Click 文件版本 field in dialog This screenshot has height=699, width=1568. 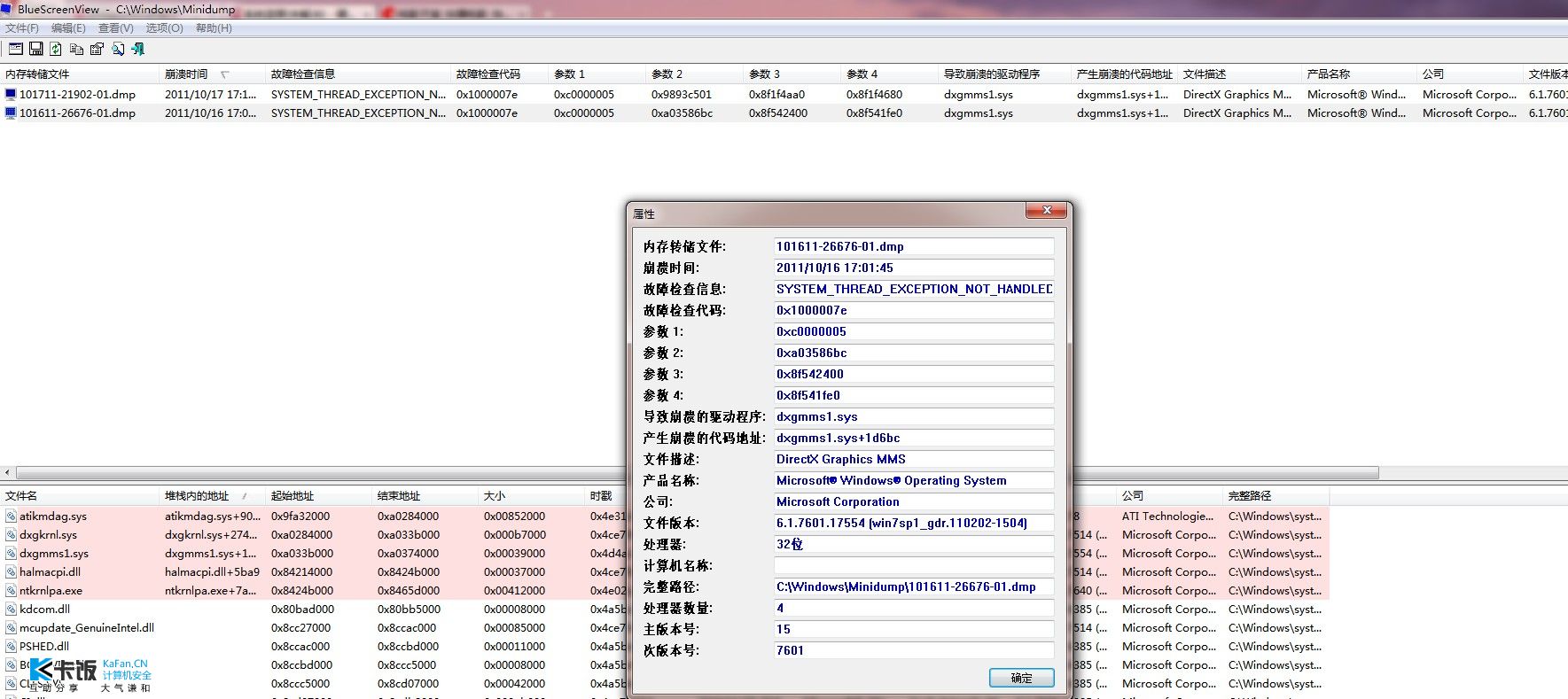point(914,523)
